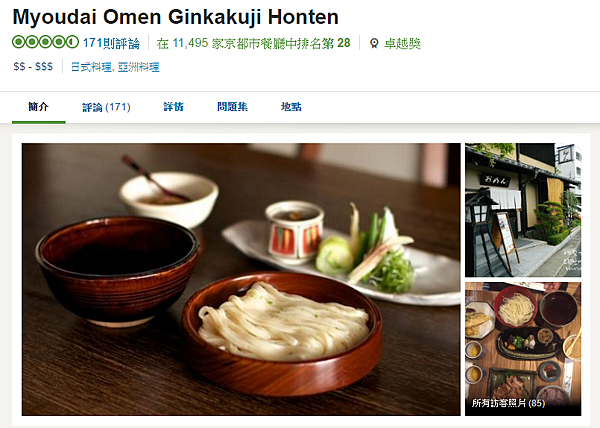The height and width of the screenshot is (428, 600).
Task: Switch to the 問題集 Q&A tab
Action: pos(232,107)
